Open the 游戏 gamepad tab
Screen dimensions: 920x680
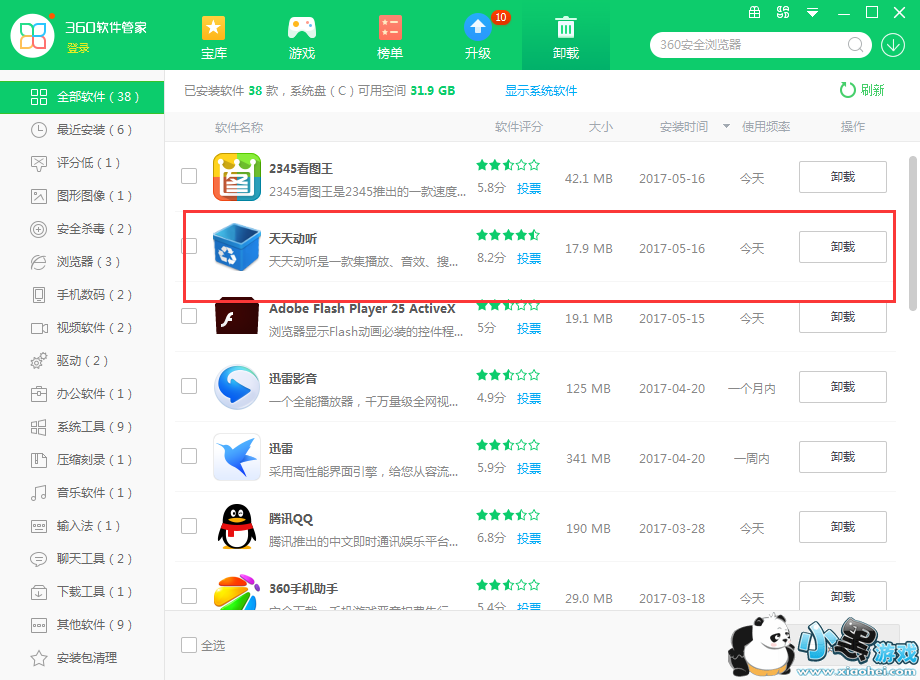click(302, 37)
